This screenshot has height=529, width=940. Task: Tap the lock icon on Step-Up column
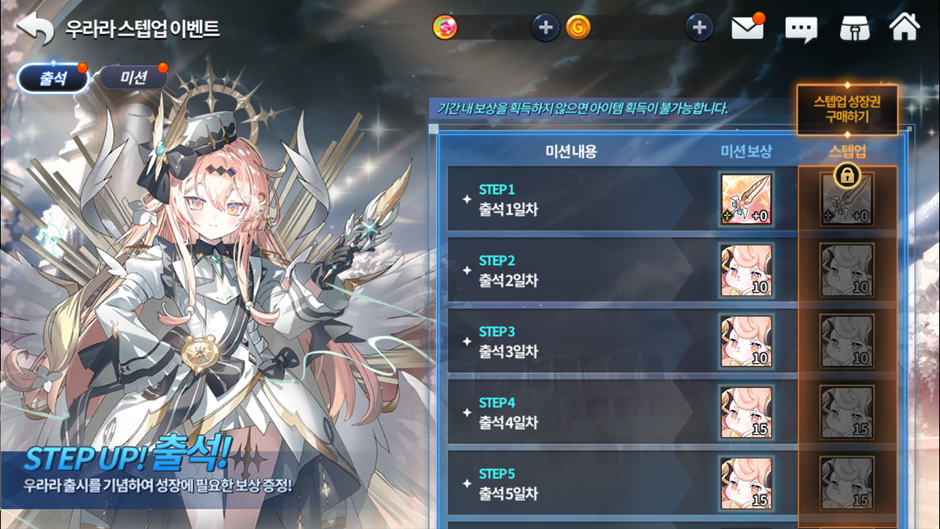click(847, 175)
